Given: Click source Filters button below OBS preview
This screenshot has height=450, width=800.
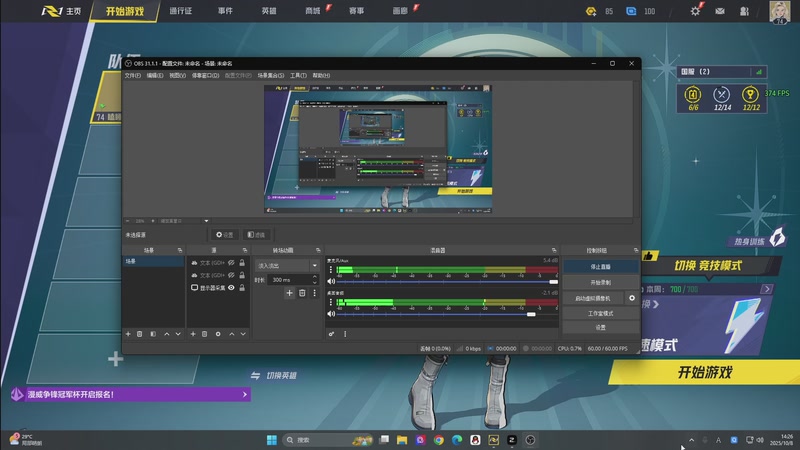Looking at the screenshot, I should 257,235.
